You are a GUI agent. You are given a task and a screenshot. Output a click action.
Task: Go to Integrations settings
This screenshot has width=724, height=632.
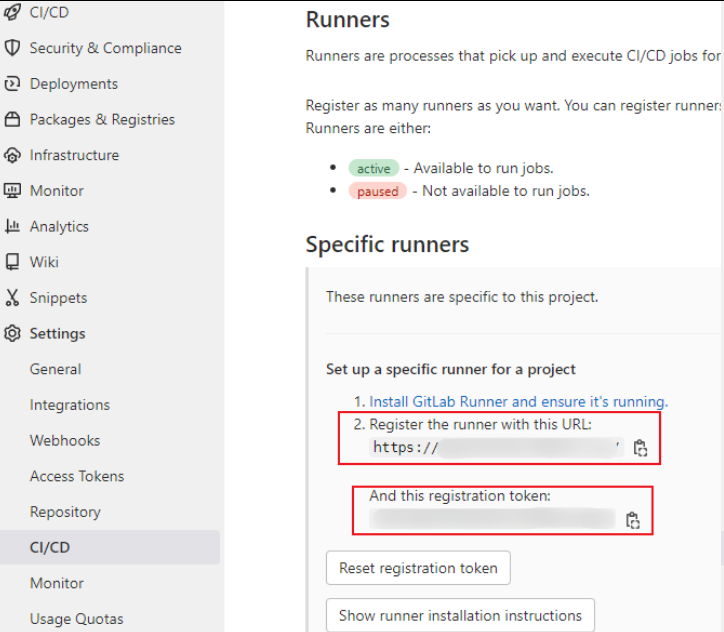point(69,405)
